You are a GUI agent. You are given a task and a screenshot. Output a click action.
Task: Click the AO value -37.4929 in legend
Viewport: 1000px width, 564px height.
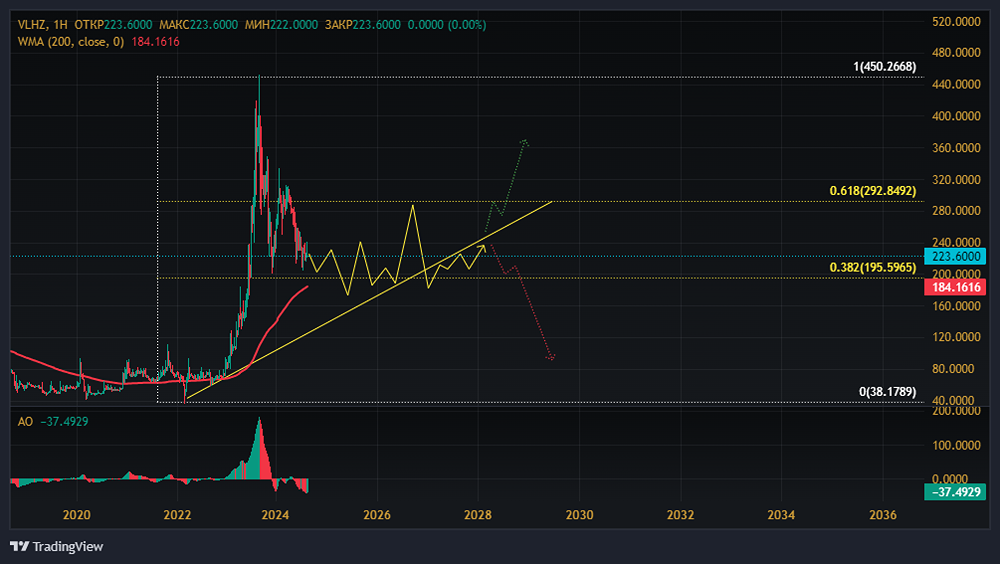click(x=64, y=422)
